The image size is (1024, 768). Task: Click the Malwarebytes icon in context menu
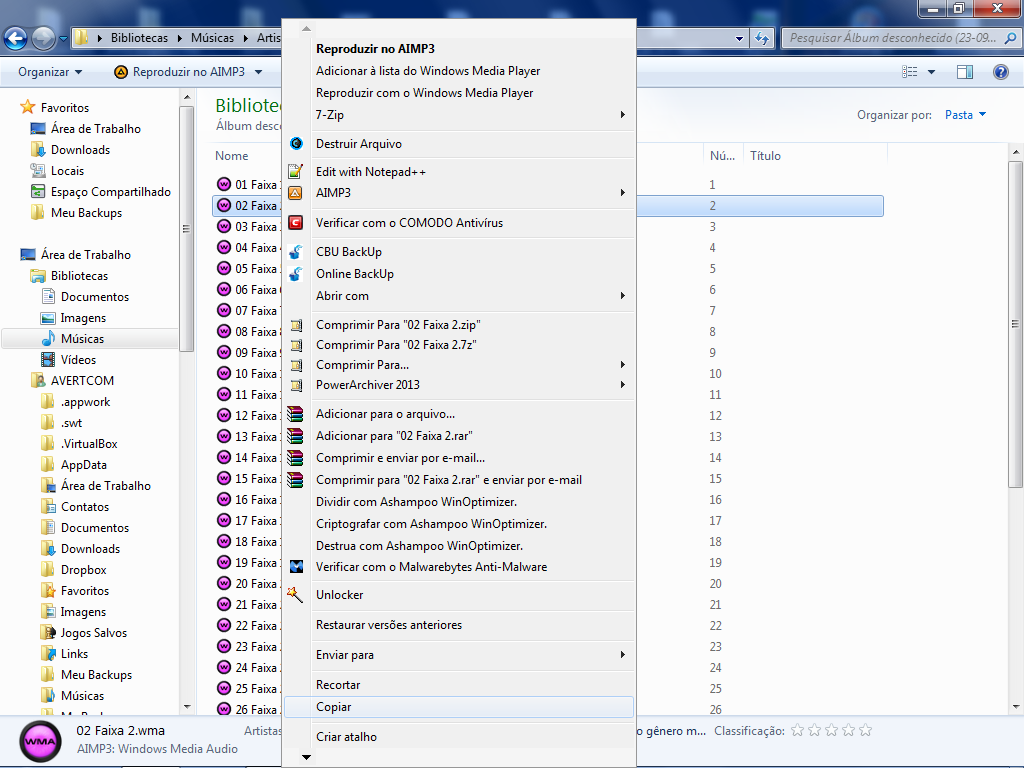coord(296,567)
